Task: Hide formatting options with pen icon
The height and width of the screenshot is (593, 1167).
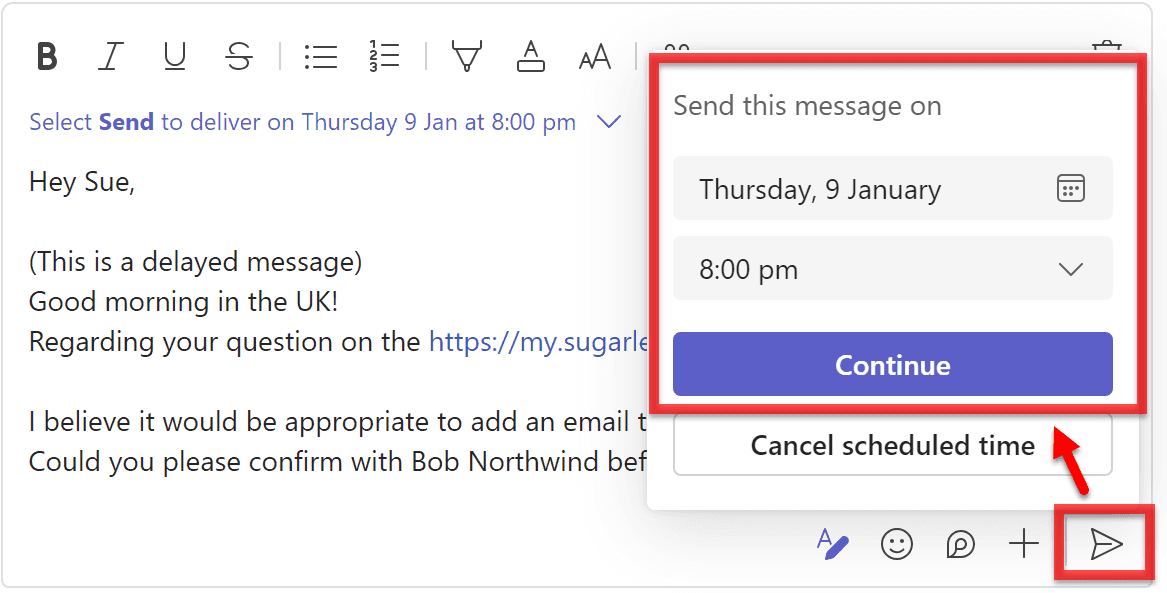Action: click(x=832, y=544)
